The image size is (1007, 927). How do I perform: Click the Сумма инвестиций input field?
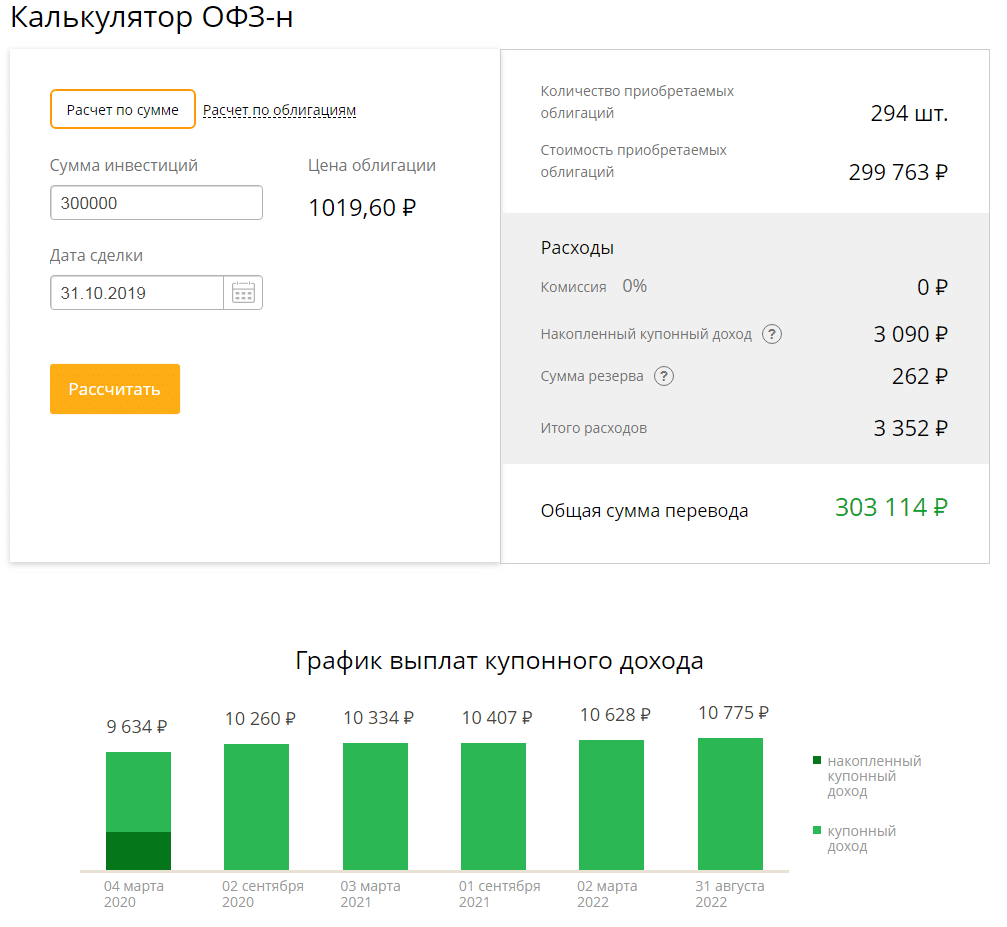tap(156, 203)
